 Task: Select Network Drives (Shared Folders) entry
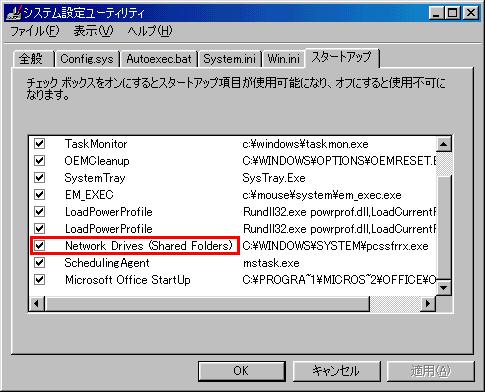[149, 246]
